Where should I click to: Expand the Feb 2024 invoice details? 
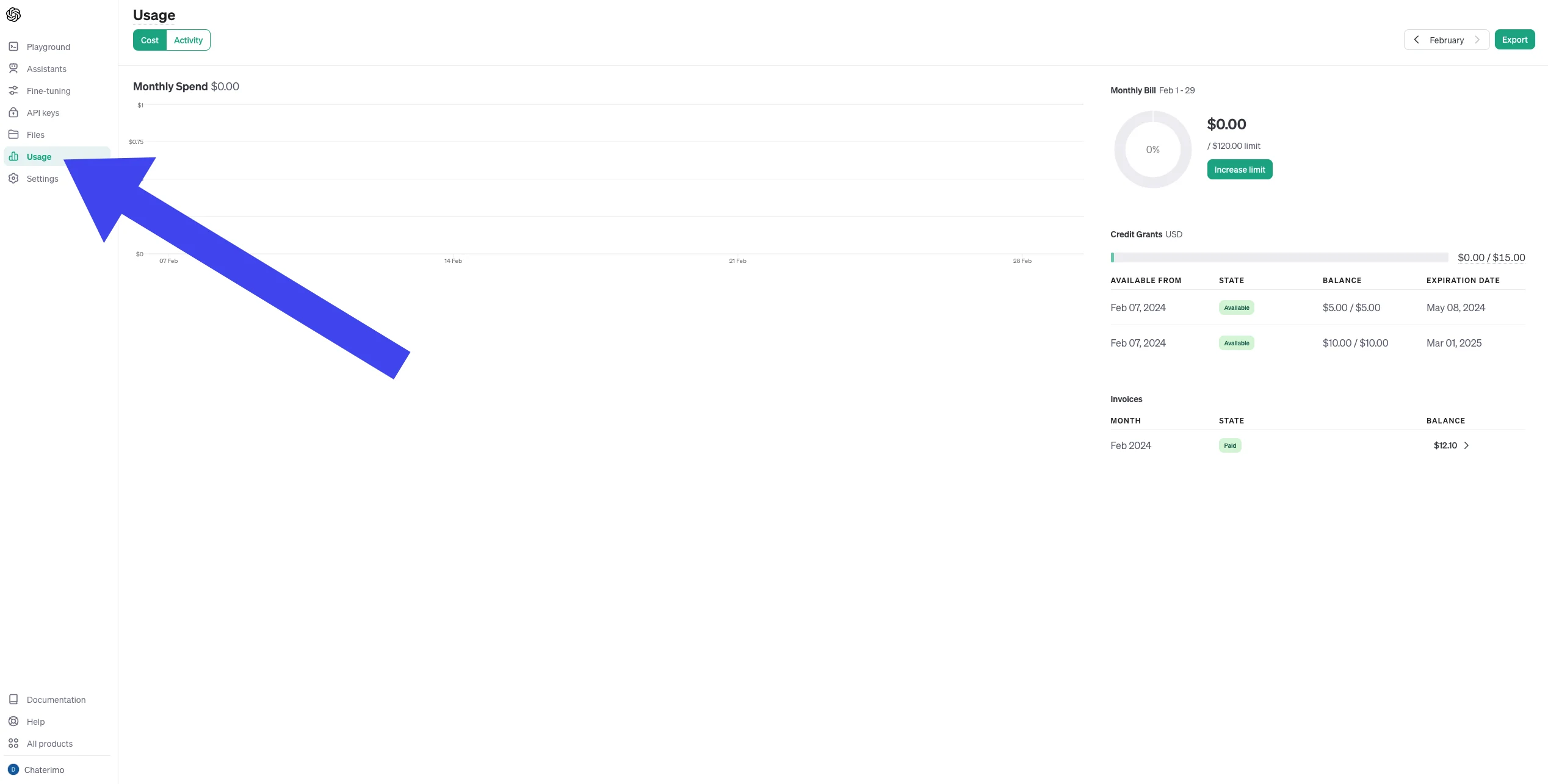[x=1467, y=445]
